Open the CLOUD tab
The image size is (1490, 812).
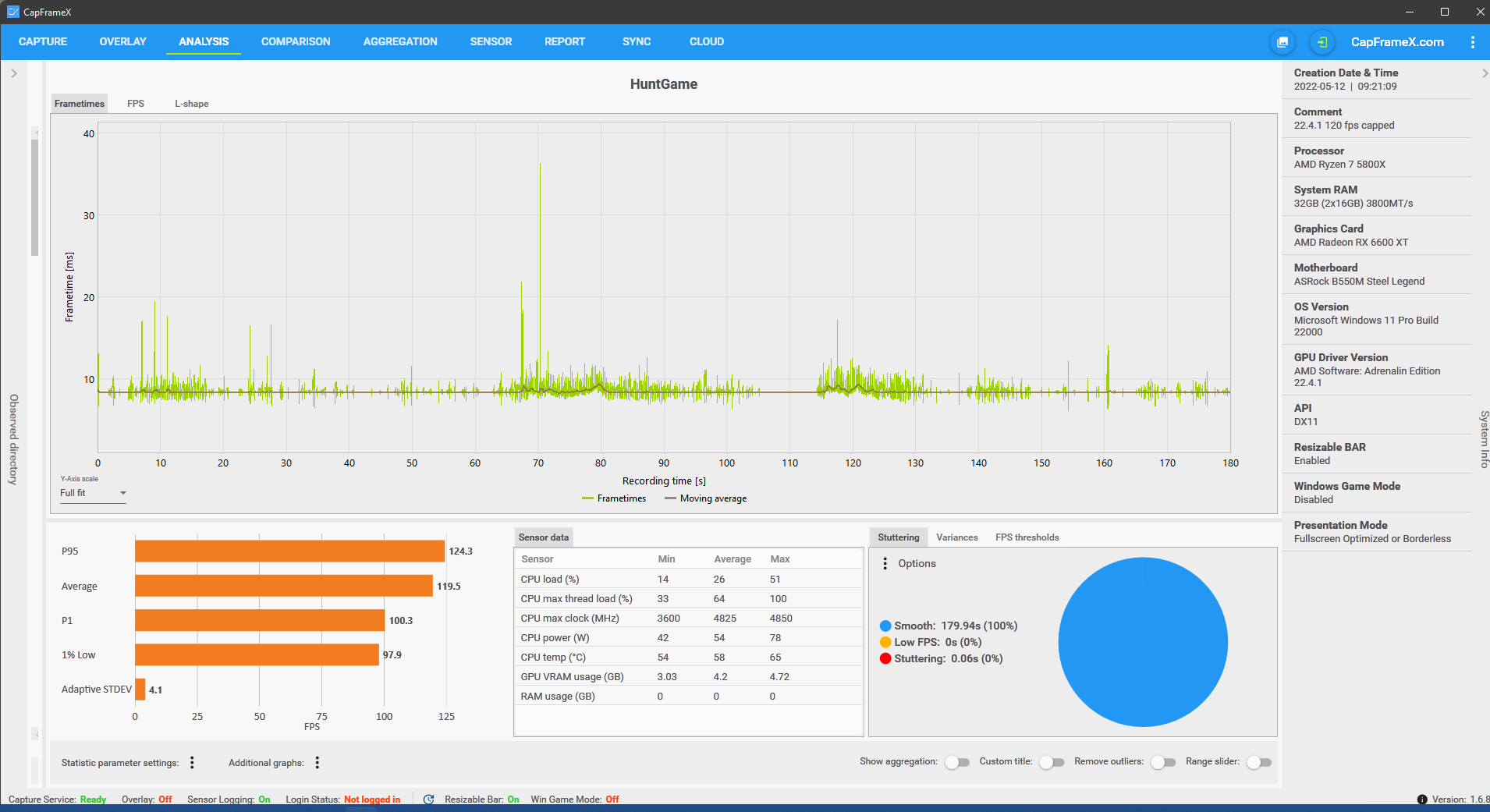tap(707, 41)
